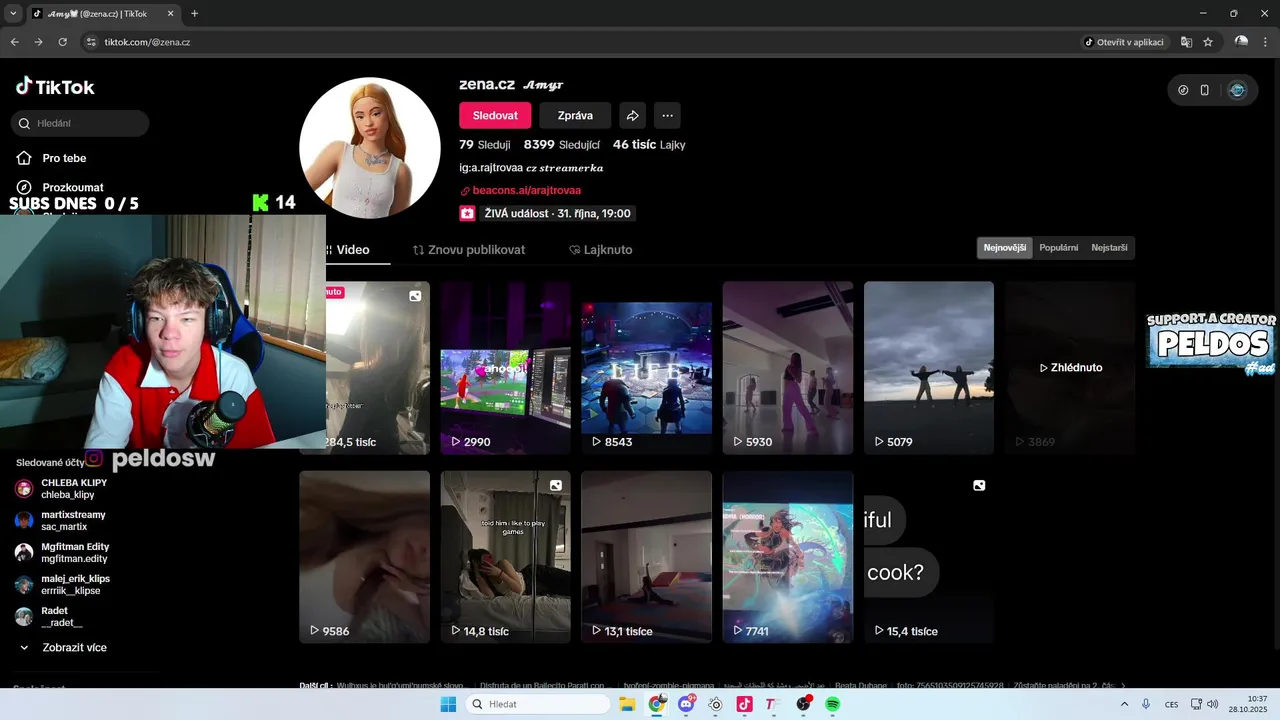Open the video with 9586 views
Image resolution: width=1280 pixels, height=720 pixels.
[364, 557]
